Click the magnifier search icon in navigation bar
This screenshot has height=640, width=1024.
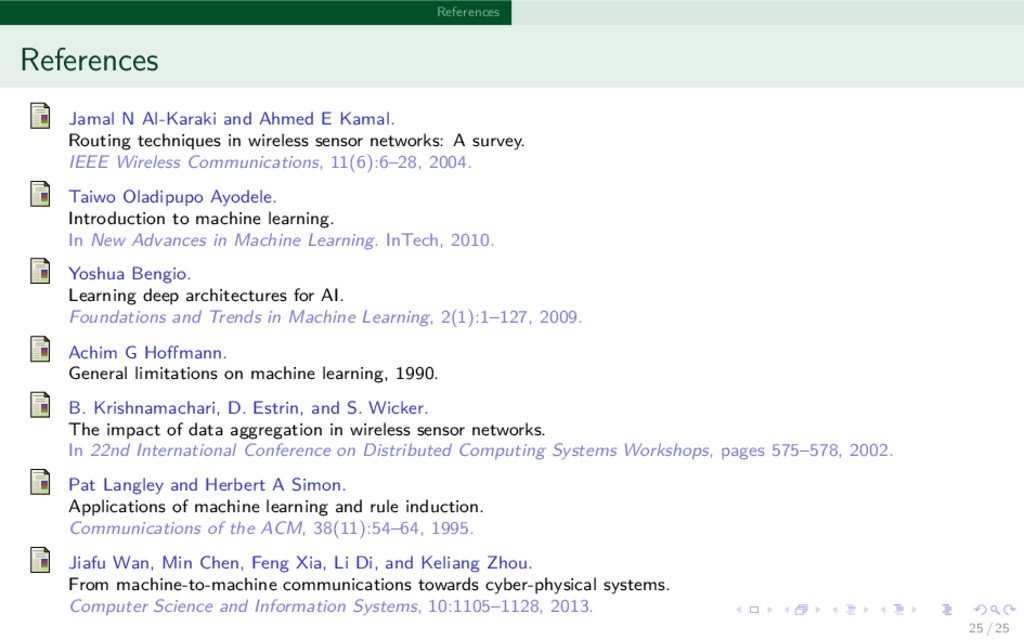click(x=995, y=609)
